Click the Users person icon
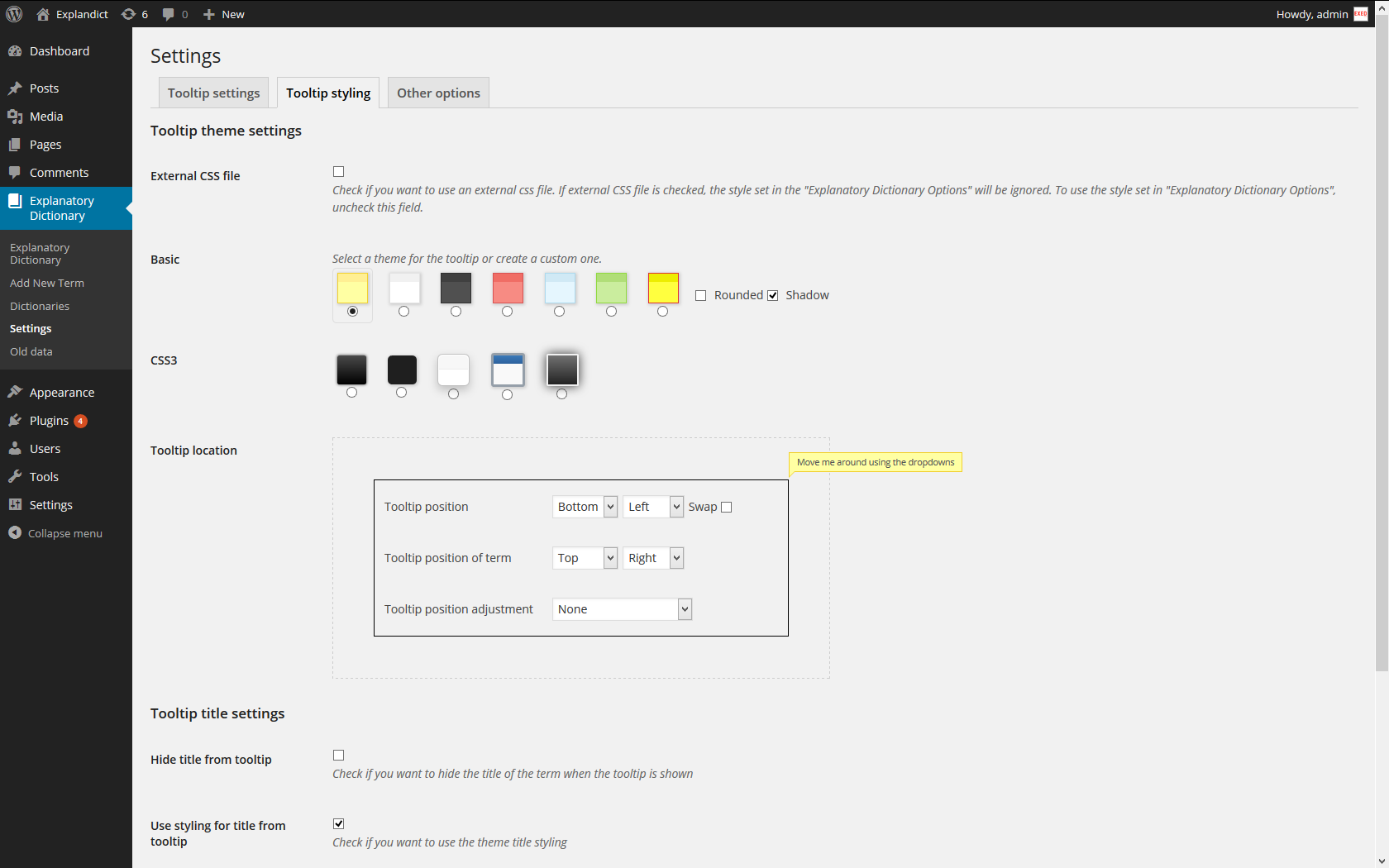1389x868 pixels. pyautogui.click(x=15, y=449)
